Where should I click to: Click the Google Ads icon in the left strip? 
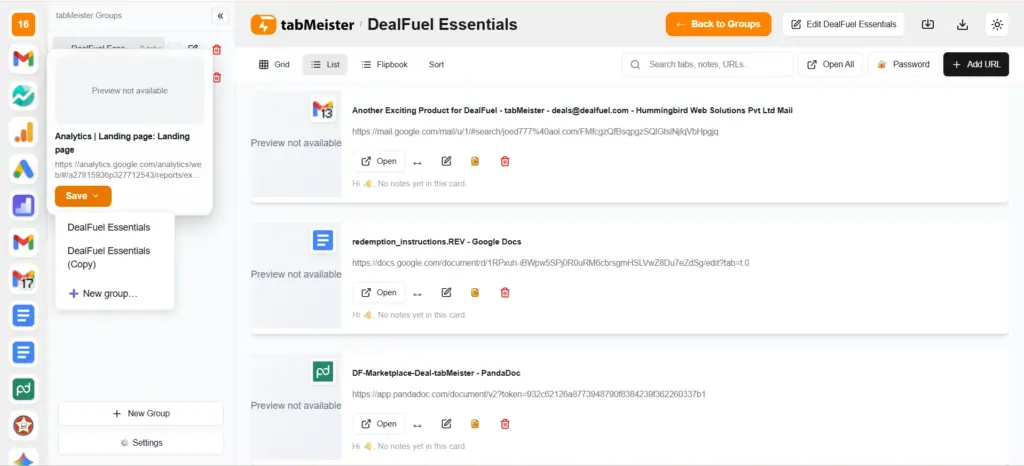[23, 170]
